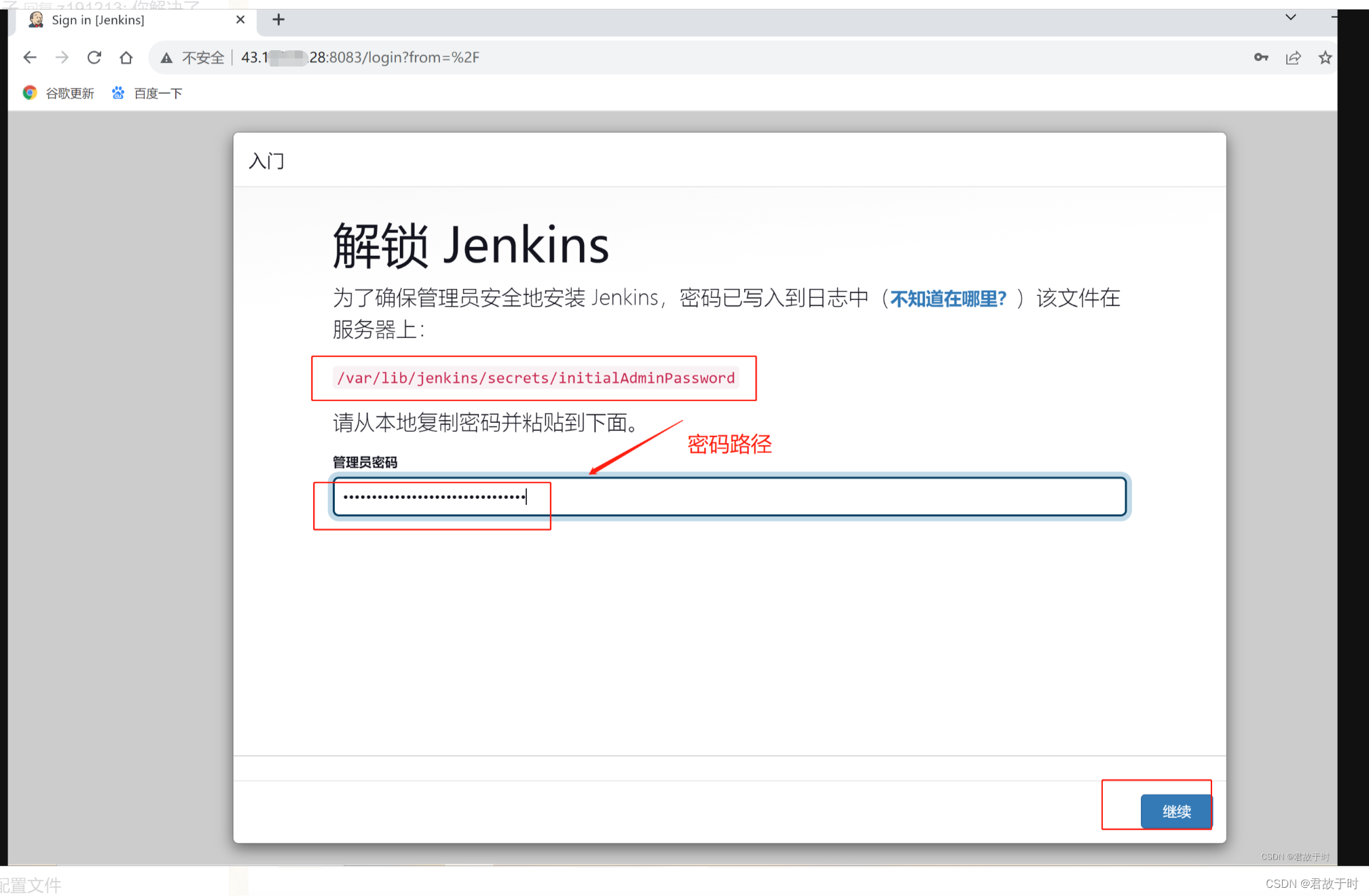Viewport: 1369px width, 896px height.
Task: Open the 百度一下 bookmark
Action: pos(147,93)
